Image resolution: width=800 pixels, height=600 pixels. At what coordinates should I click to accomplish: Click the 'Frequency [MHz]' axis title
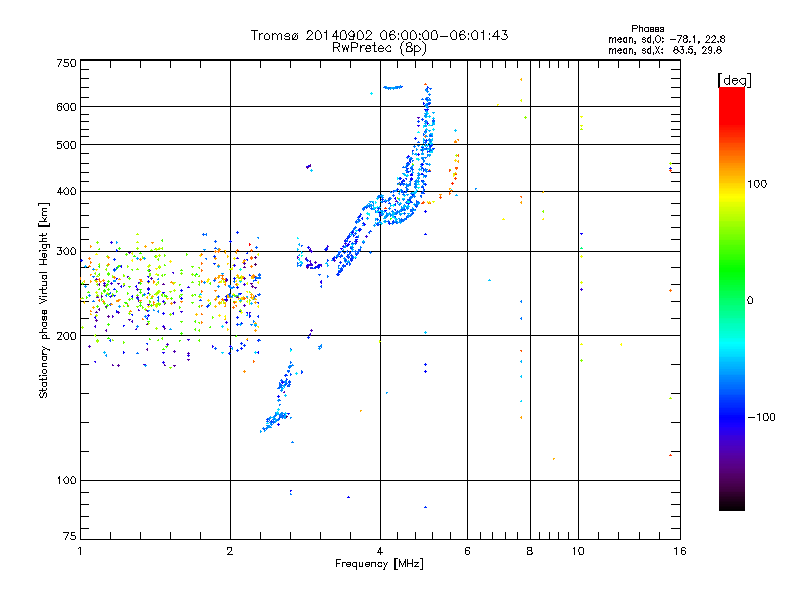coord(379,564)
